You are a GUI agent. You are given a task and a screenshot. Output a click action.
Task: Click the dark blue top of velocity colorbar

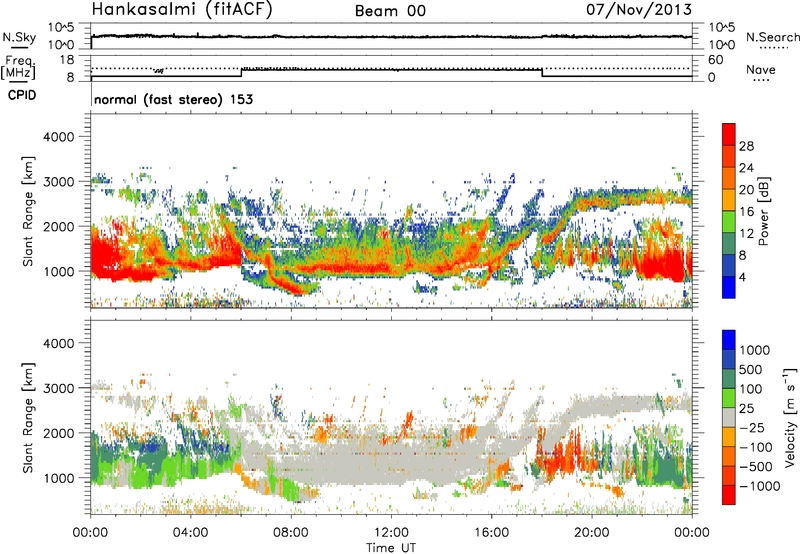729,340
